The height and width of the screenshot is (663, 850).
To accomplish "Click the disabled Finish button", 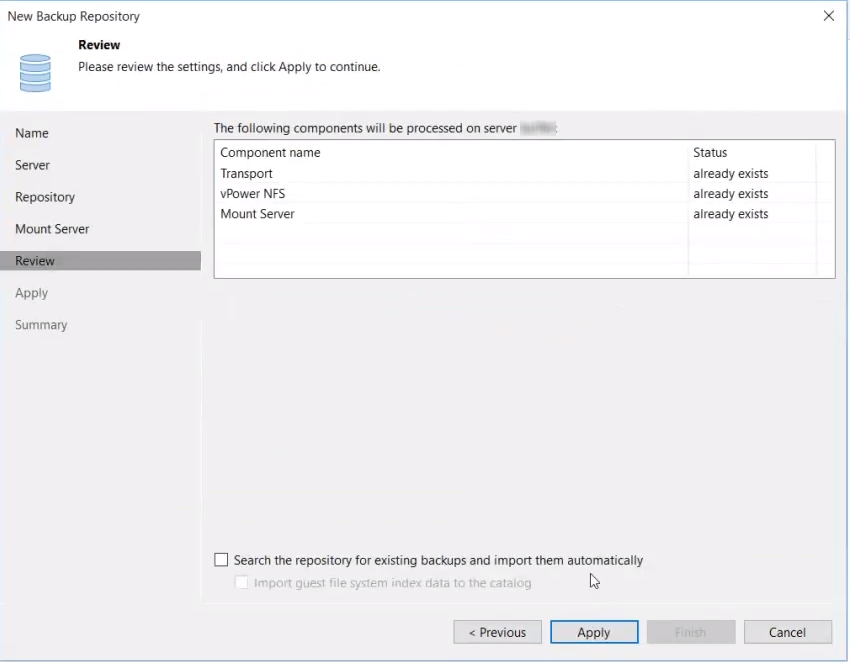I will coord(690,632).
